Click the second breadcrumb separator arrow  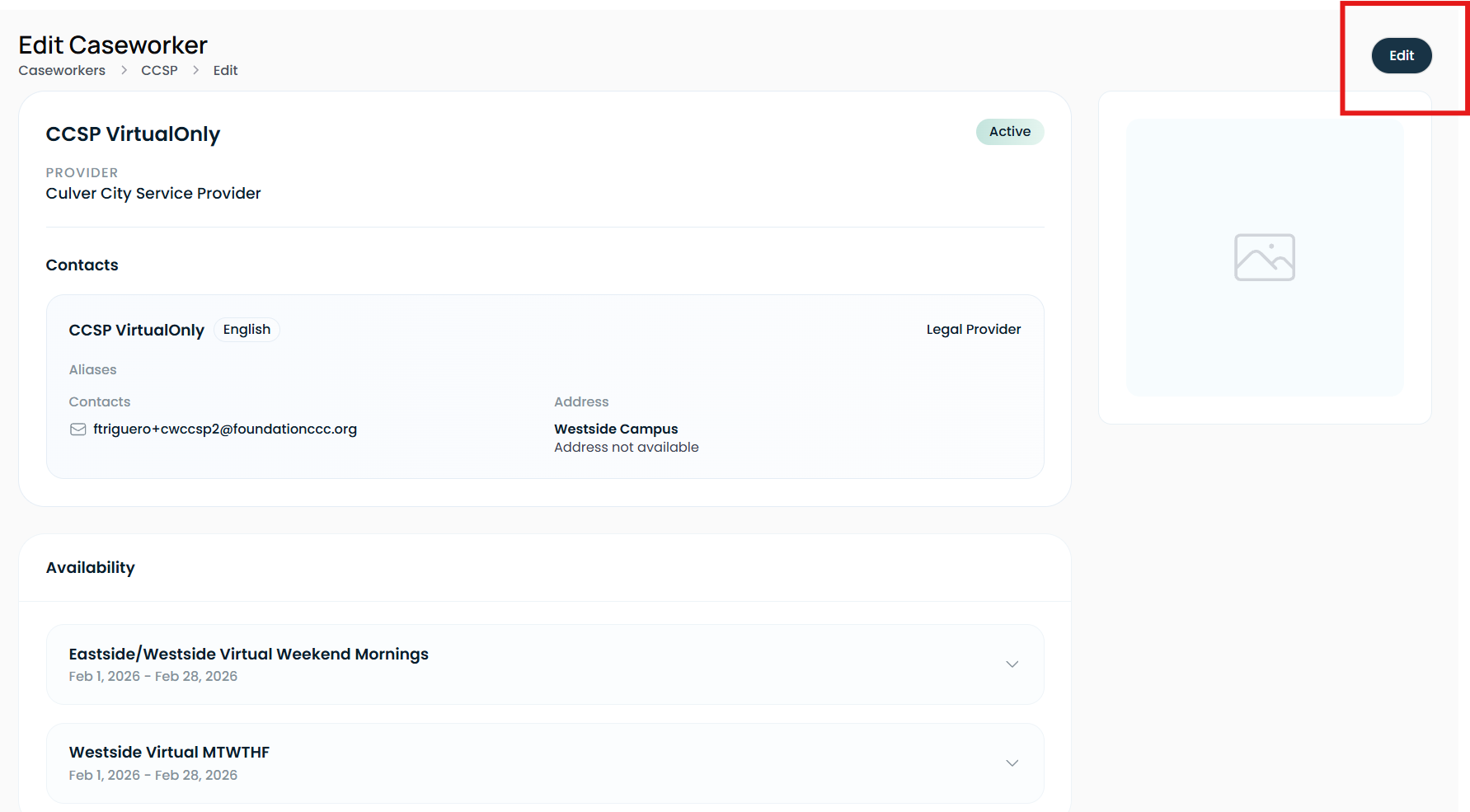195,70
